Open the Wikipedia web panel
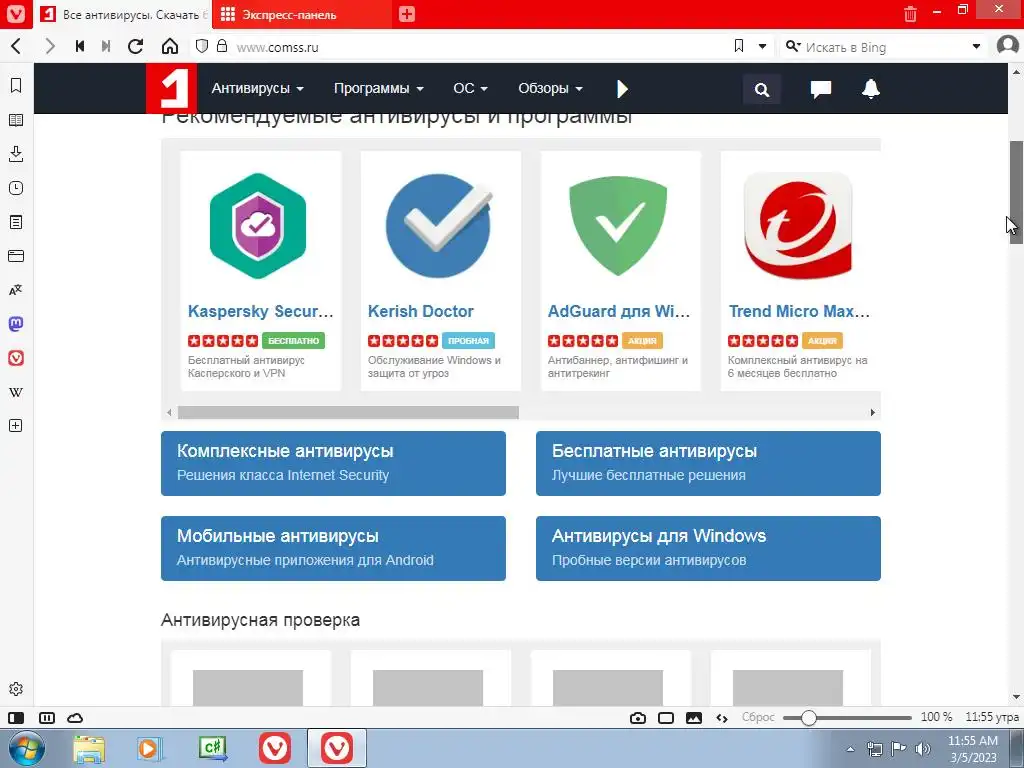The height and width of the screenshot is (768, 1024). (16, 392)
